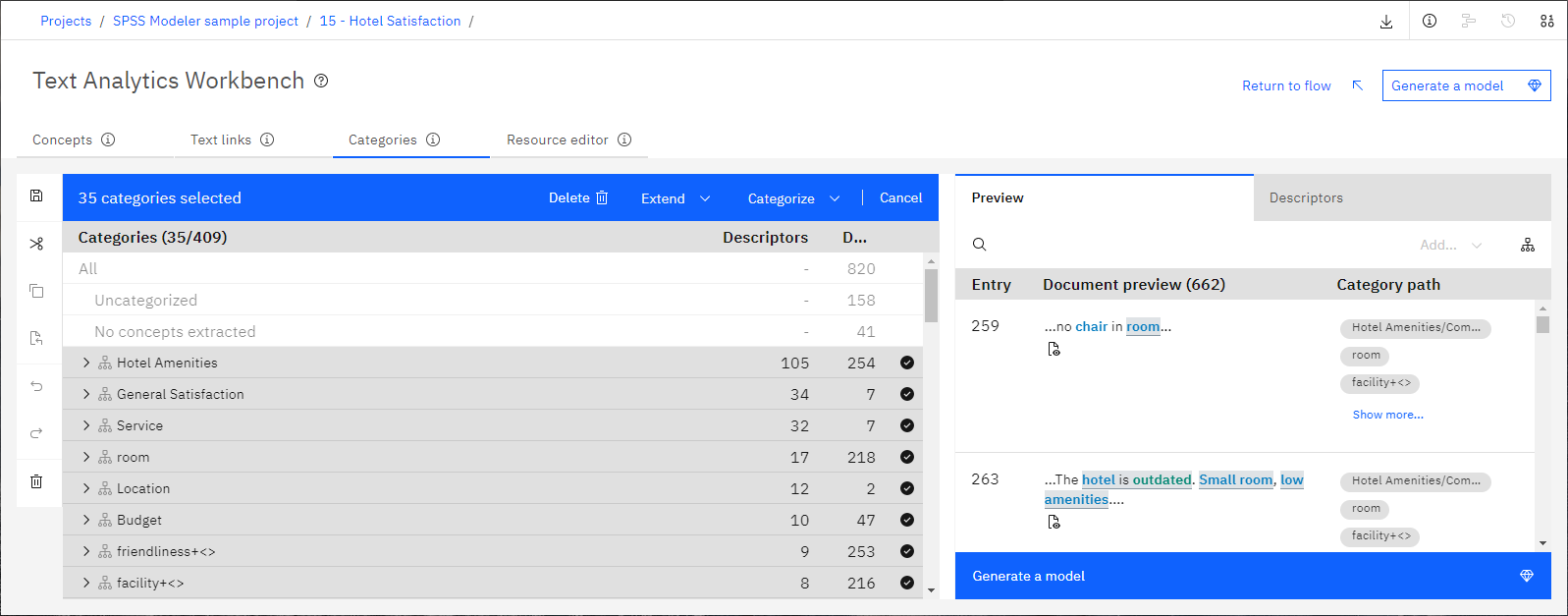Switch to the Descriptors tab
1568x616 pixels.
point(1402,197)
